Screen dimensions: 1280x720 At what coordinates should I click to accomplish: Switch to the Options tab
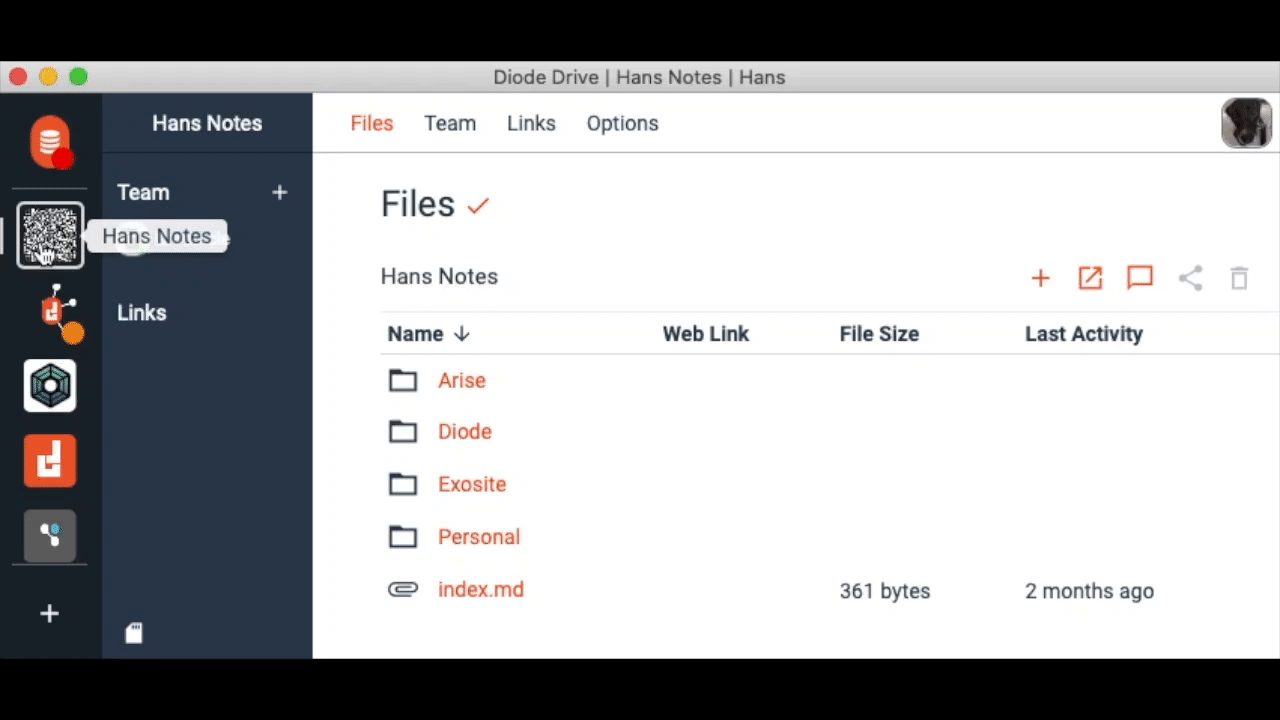pyautogui.click(x=622, y=123)
